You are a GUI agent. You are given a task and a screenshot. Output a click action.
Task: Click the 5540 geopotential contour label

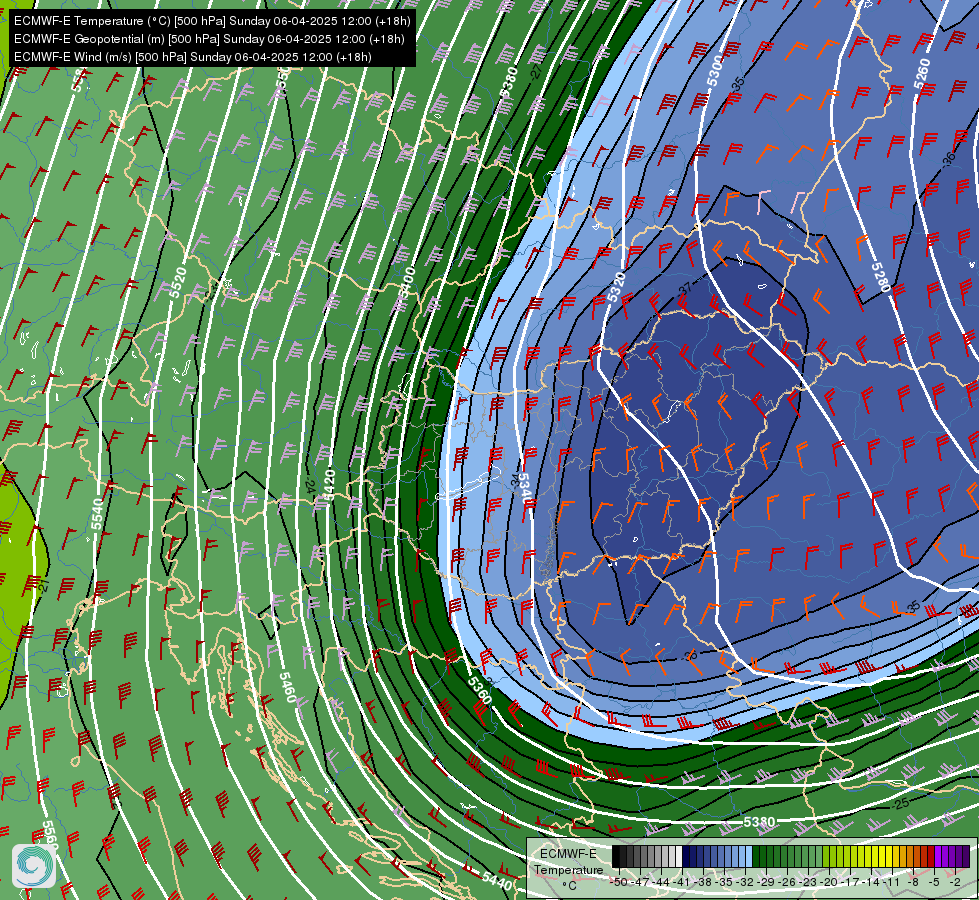click(97, 513)
